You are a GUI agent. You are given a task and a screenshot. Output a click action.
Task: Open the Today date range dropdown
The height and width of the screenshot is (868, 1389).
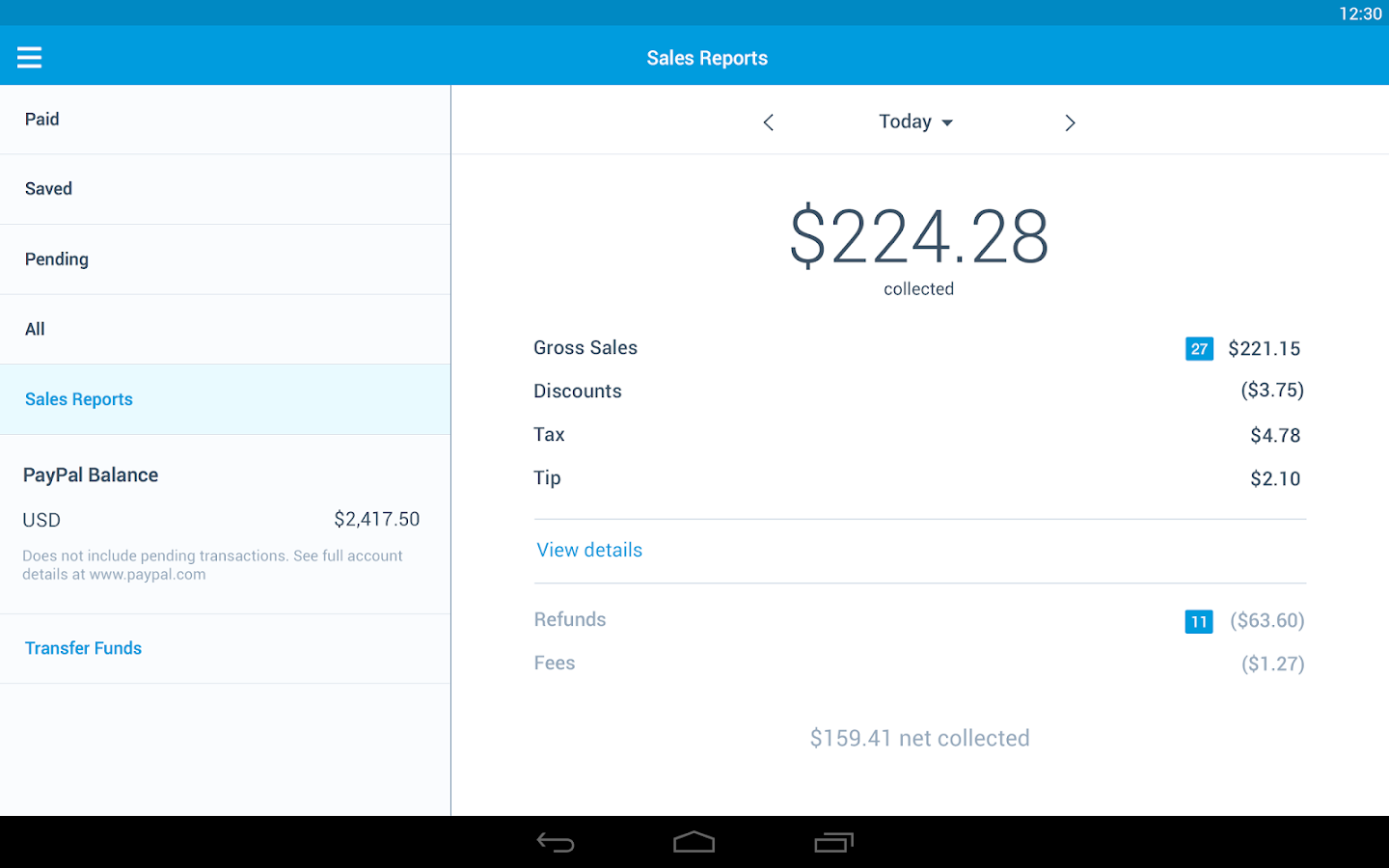click(915, 122)
